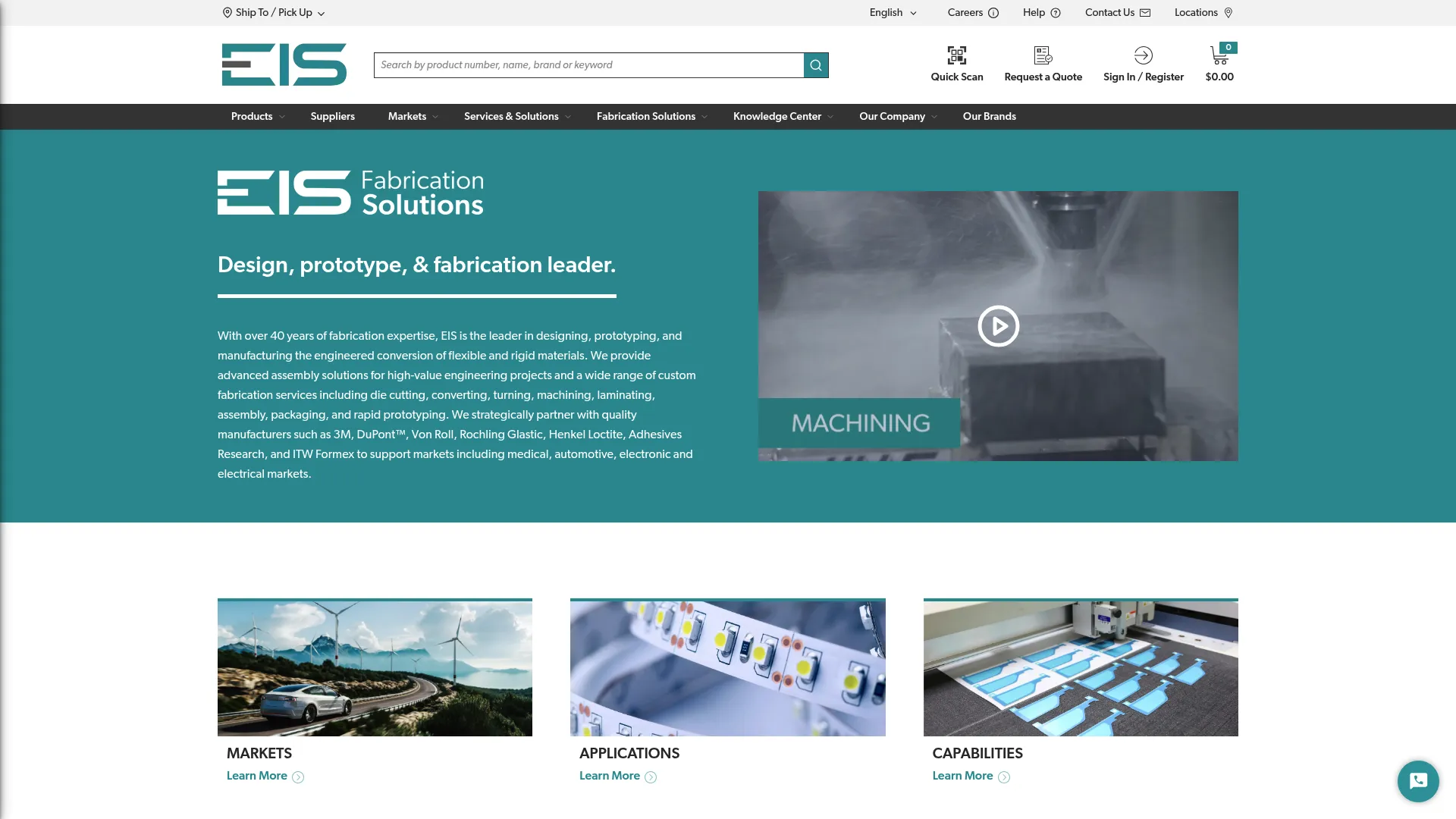Screen dimensions: 1456x819
Task: Open the Knowledge Center menu
Action: (x=777, y=117)
